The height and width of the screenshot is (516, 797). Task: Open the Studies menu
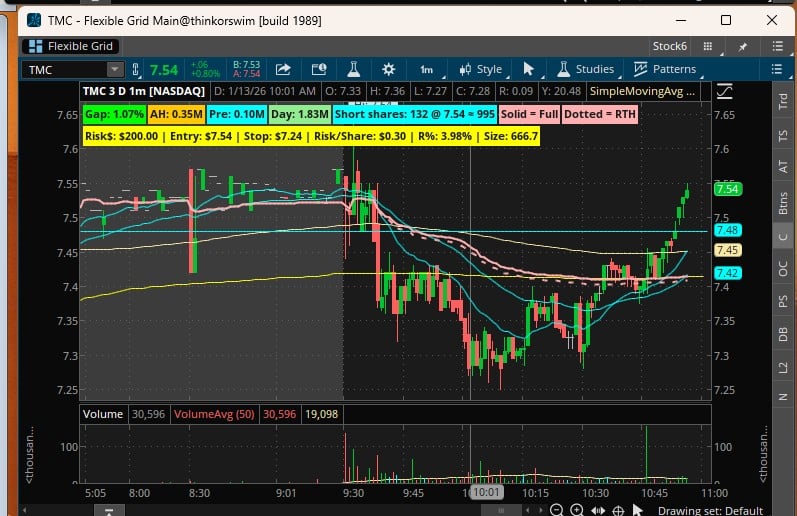point(586,69)
